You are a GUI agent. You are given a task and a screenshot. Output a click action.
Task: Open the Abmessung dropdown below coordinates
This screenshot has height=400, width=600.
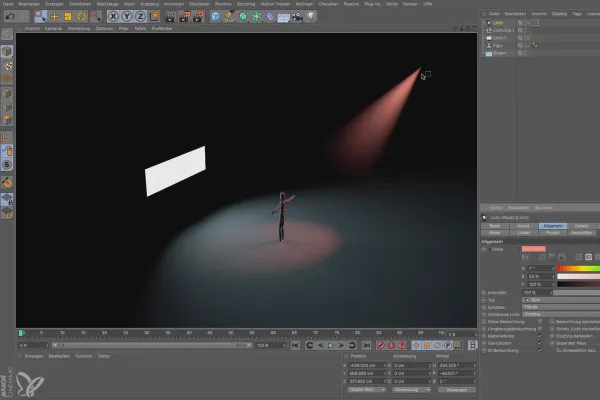411,390
